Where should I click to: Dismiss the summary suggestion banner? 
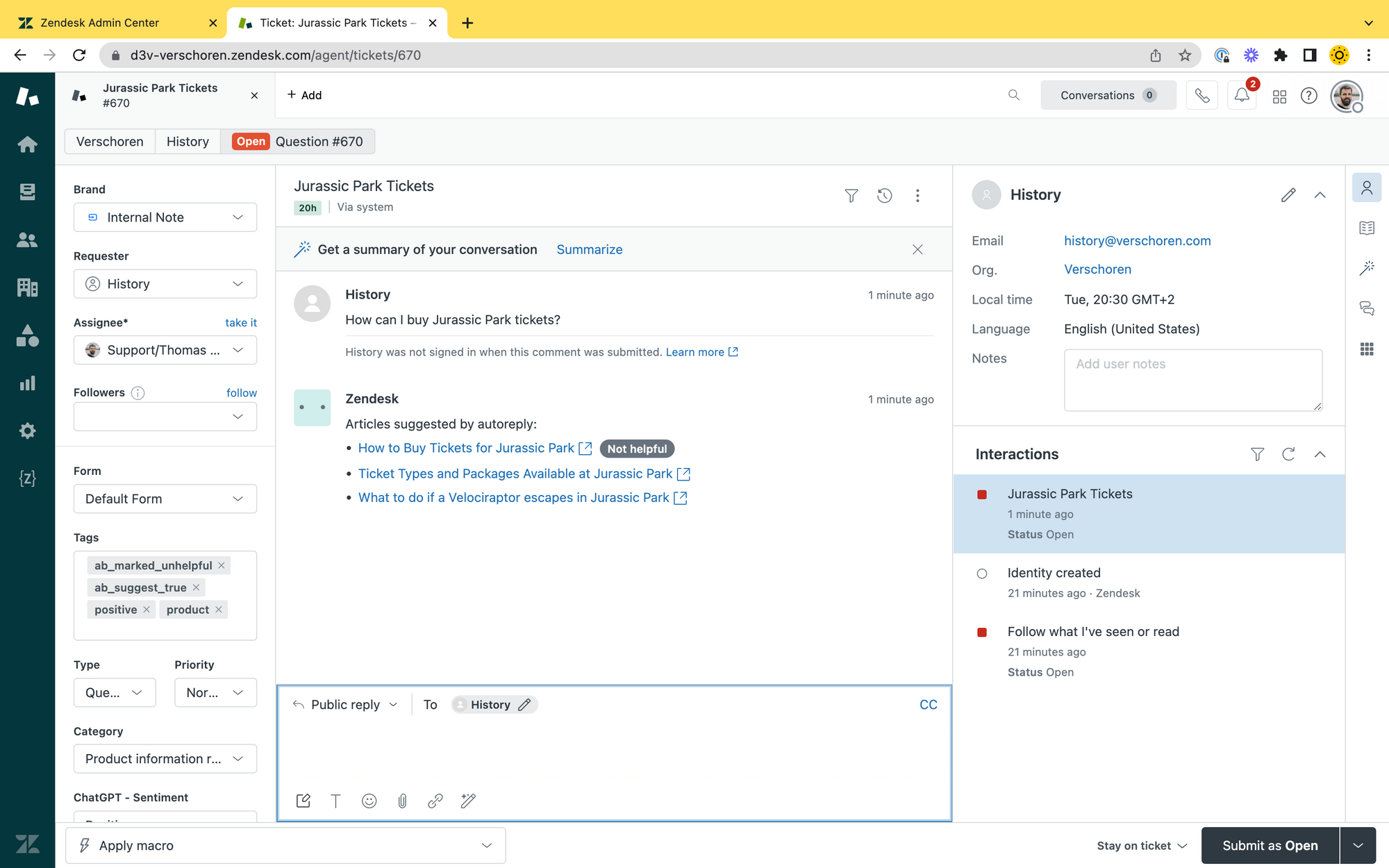[917, 249]
